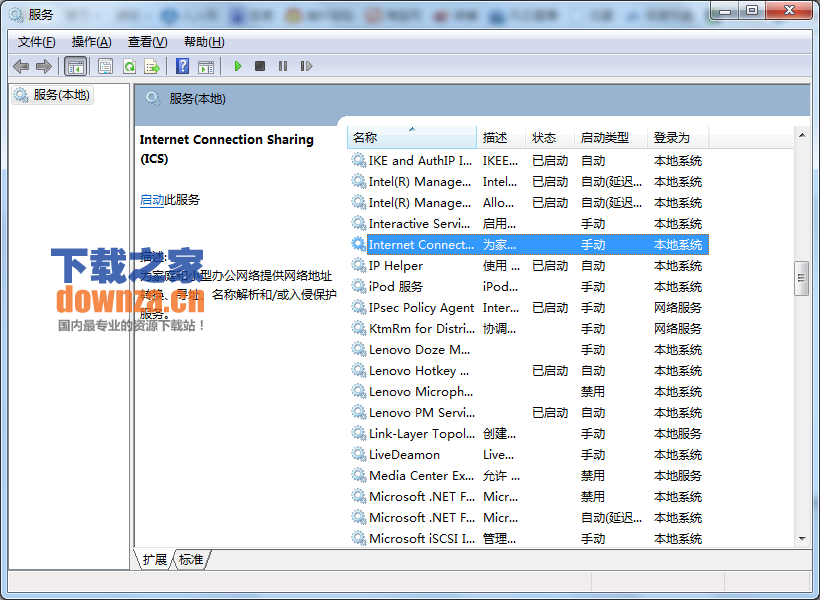Screen dimensions: 820x600
Task: Refresh the services list
Action: pos(129,66)
